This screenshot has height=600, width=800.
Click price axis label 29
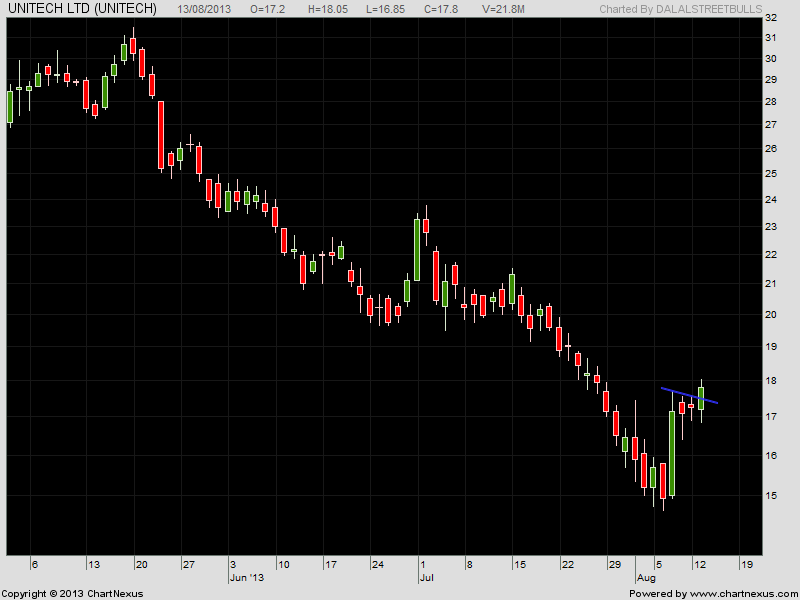pos(771,80)
